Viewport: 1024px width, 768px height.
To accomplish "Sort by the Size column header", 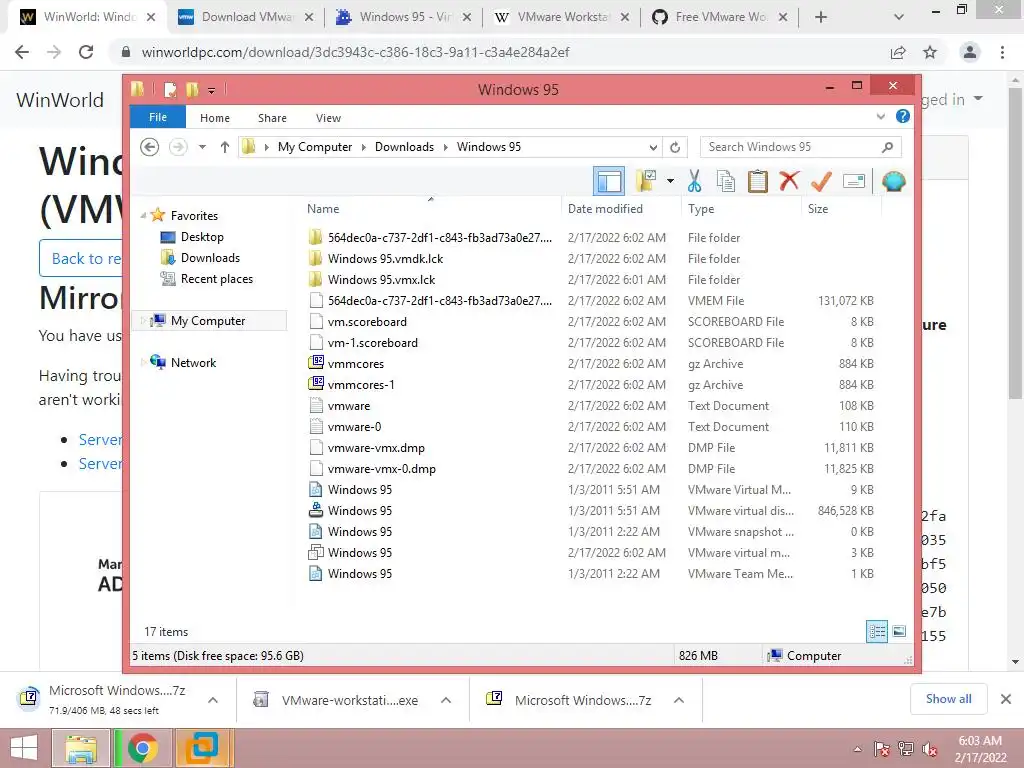I will click(841, 208).
